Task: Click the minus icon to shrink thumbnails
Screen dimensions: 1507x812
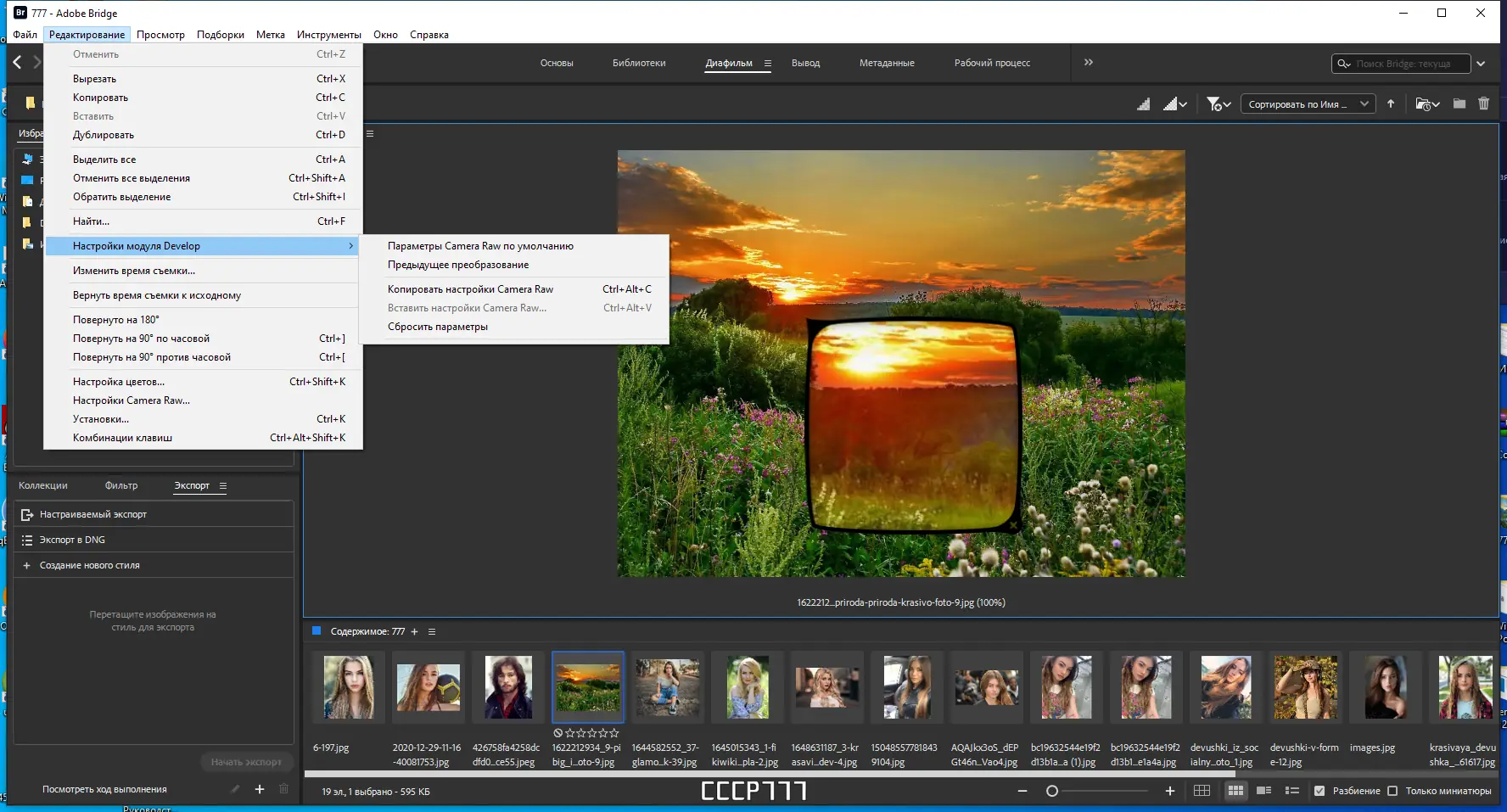Action: pyautogui.click(x=1022, y=791)
